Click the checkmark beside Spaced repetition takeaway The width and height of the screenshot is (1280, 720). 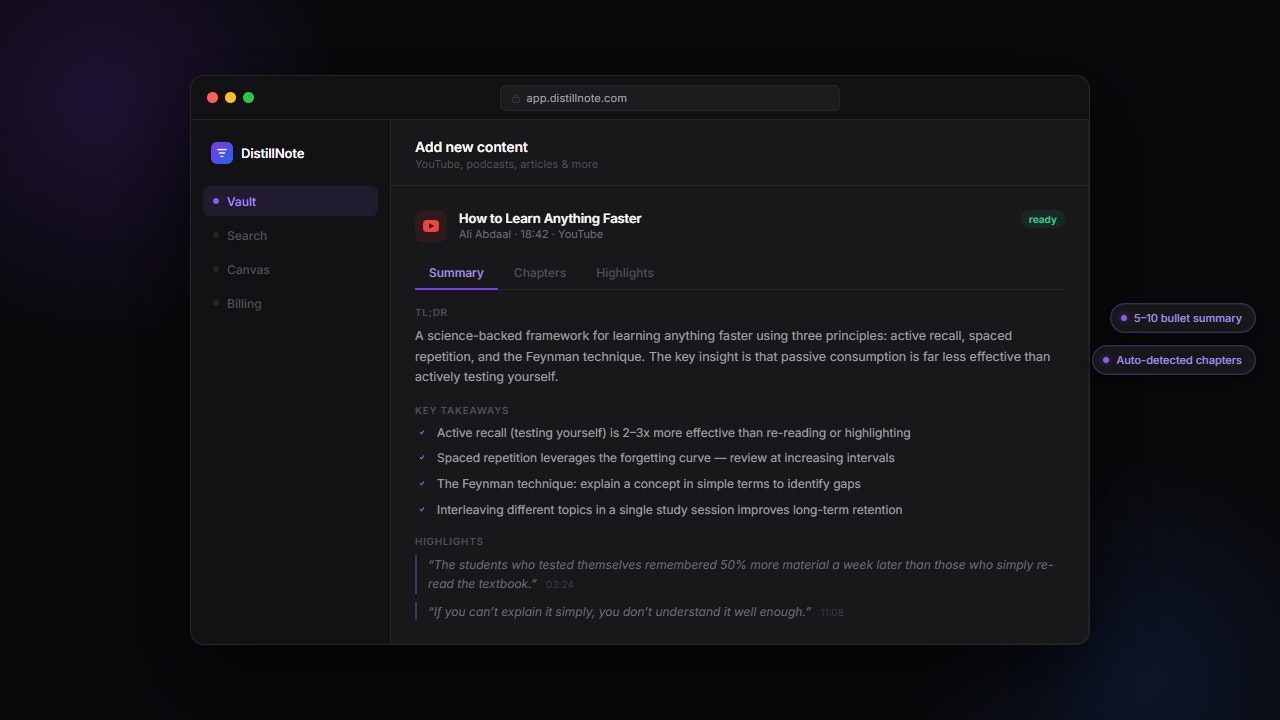pyautogui.click(x=422, y=458)
